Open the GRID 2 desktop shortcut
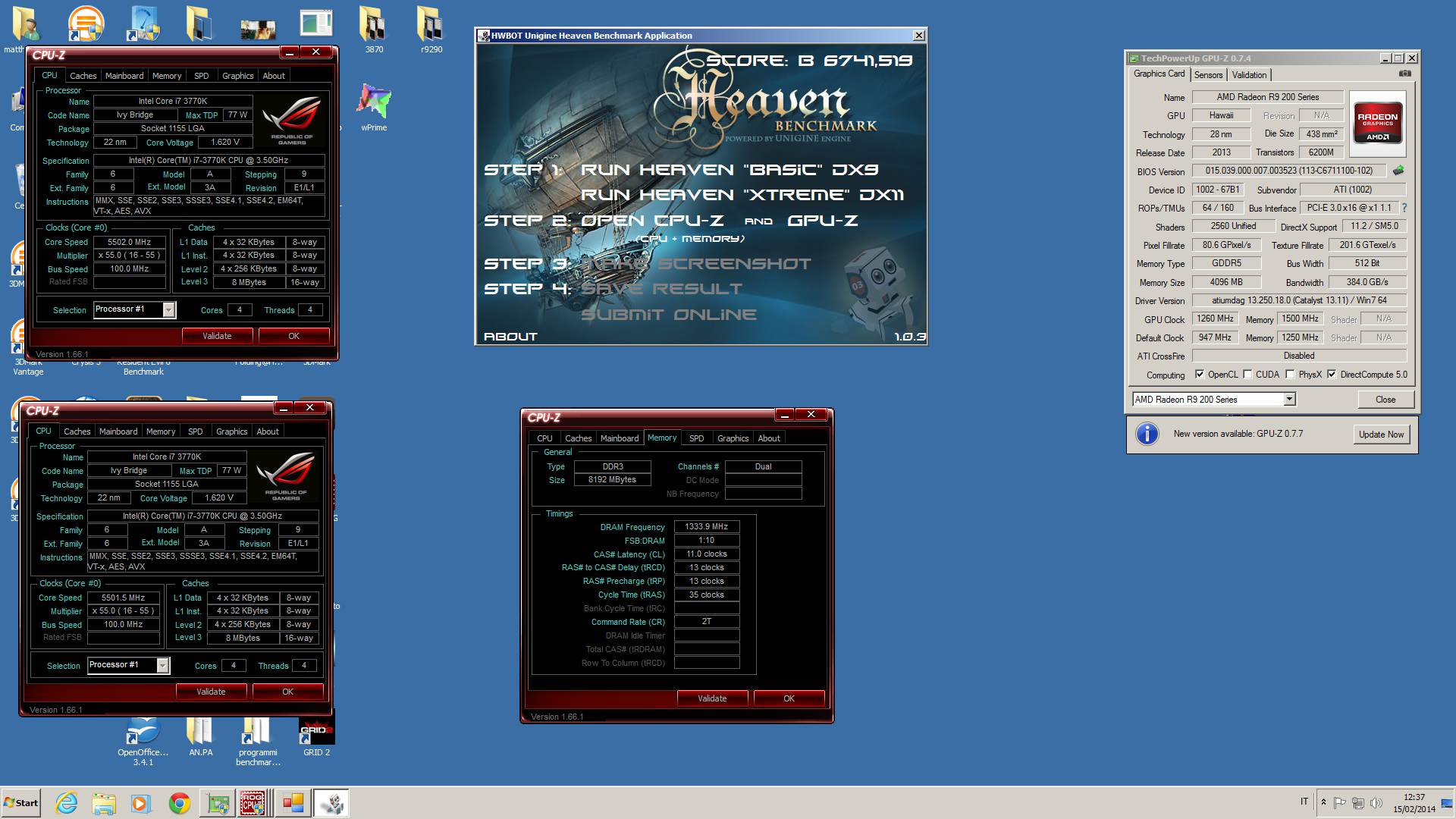This screenshot has height=819, width=1456. (x=316, y=737)
